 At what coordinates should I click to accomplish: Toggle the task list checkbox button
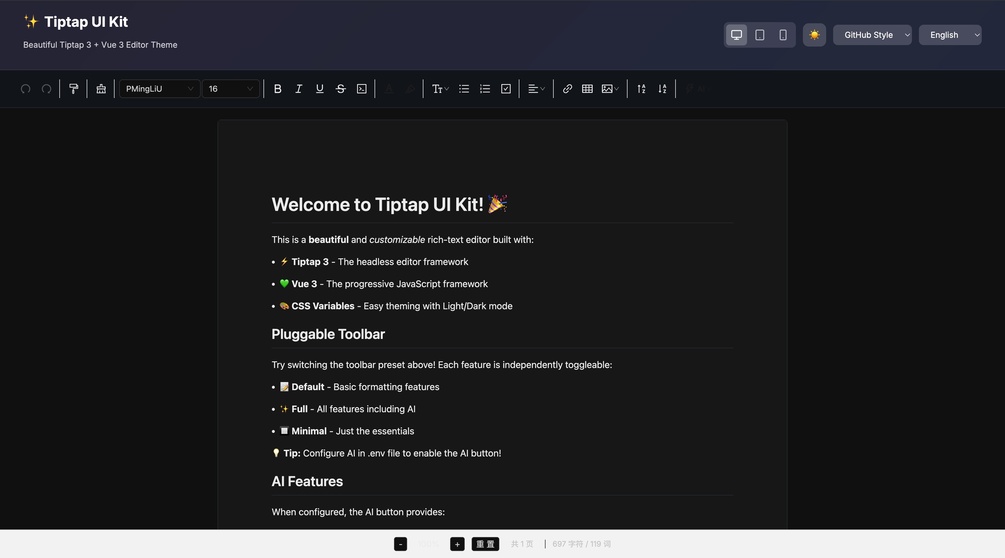point(506,89)
